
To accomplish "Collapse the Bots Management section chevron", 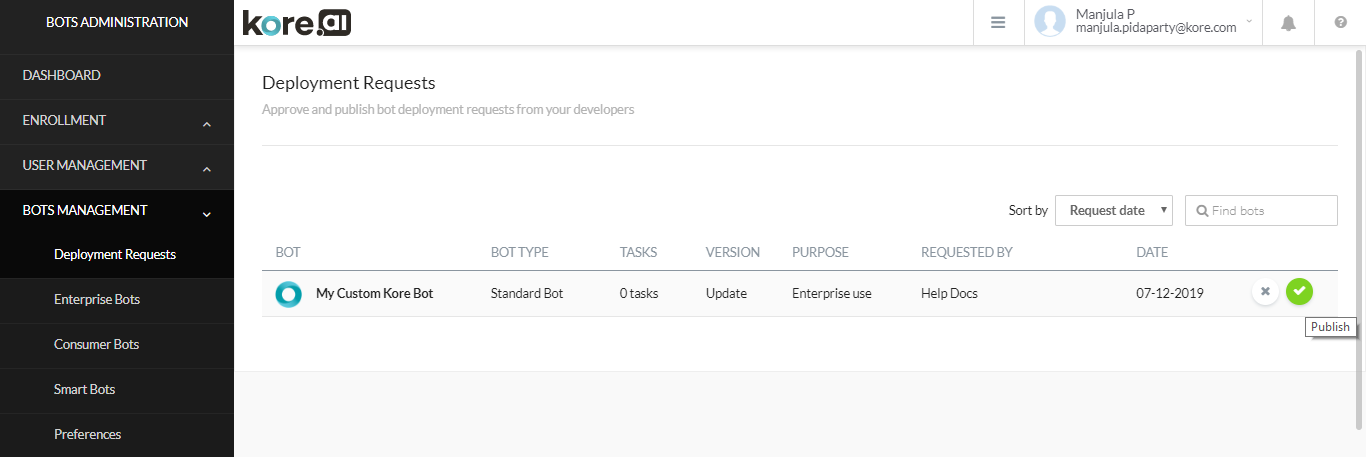I will [207, 214].
